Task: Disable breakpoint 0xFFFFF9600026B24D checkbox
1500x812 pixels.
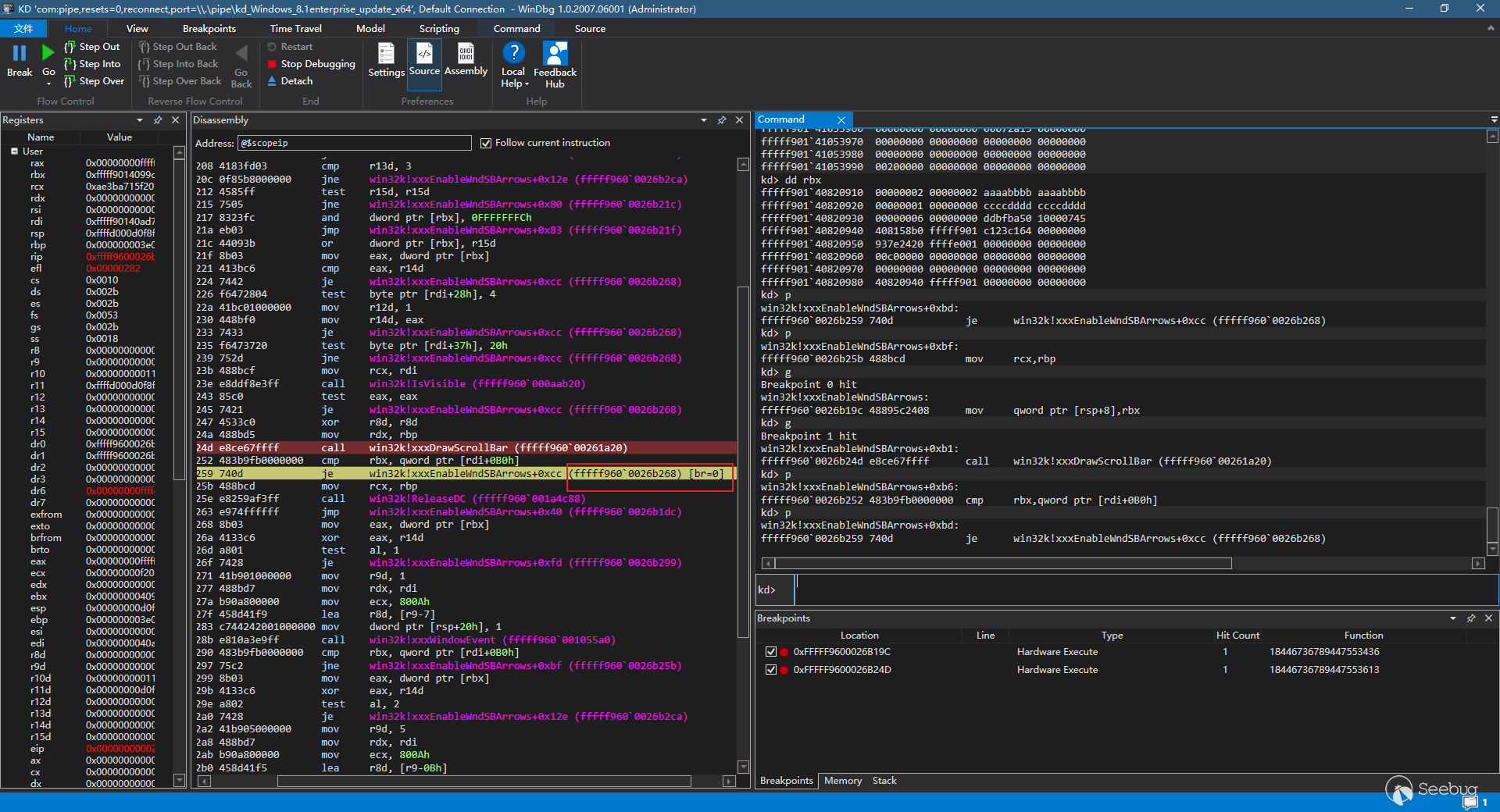Action: (x=771, y=670)
